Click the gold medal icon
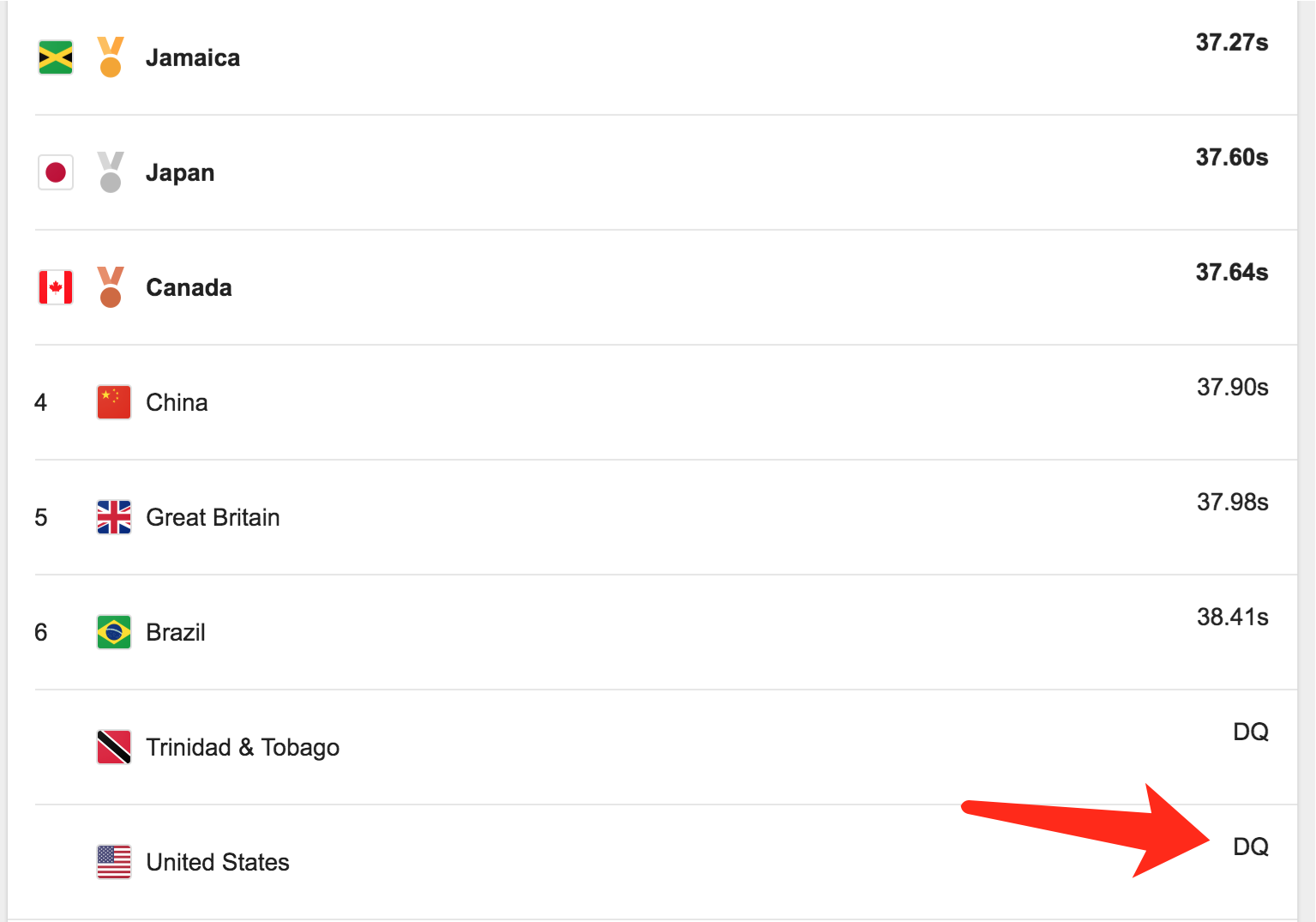The height and width of the screenshot is (922, 1316). 111,57
